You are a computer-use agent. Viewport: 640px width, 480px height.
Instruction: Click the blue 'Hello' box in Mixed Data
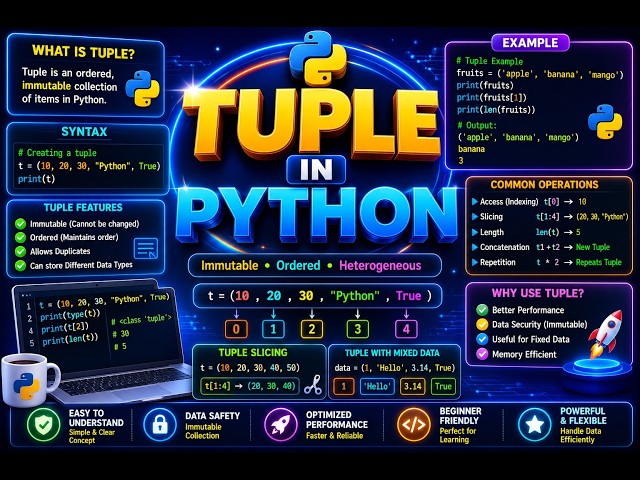(378, 386)
